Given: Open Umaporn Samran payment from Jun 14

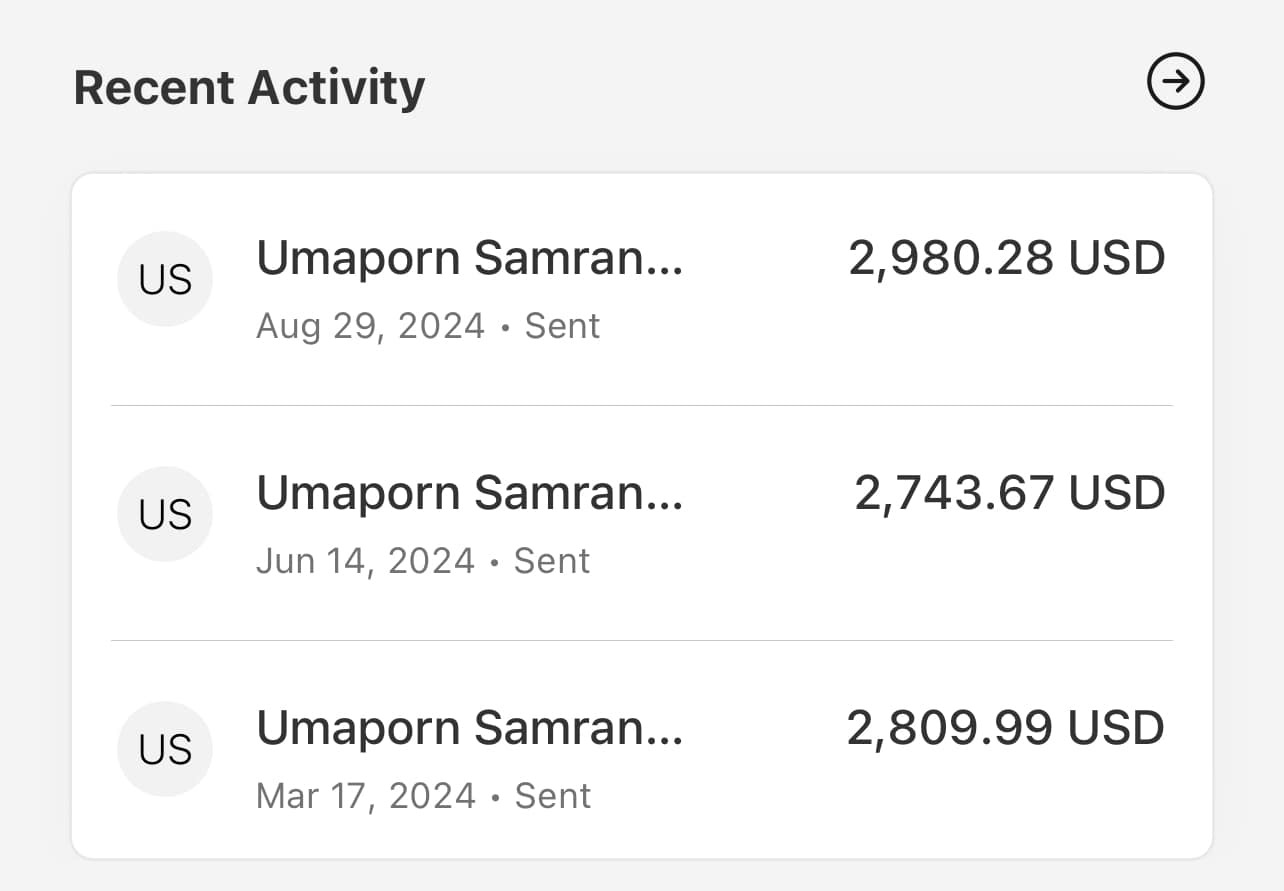Looking at the screenshot, I should point(470,493).
